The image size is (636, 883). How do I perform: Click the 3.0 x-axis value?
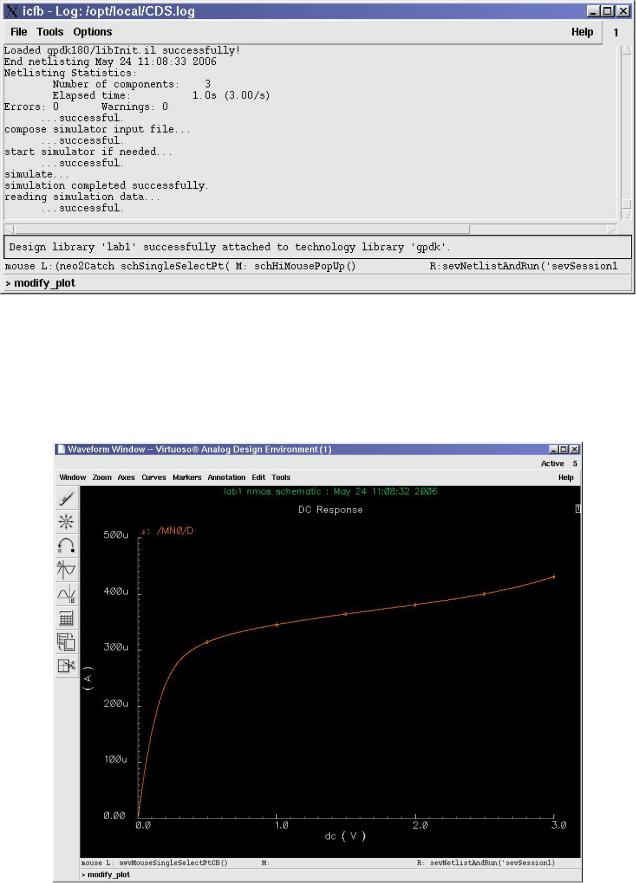pyautogui.click(x=559, y=826)
